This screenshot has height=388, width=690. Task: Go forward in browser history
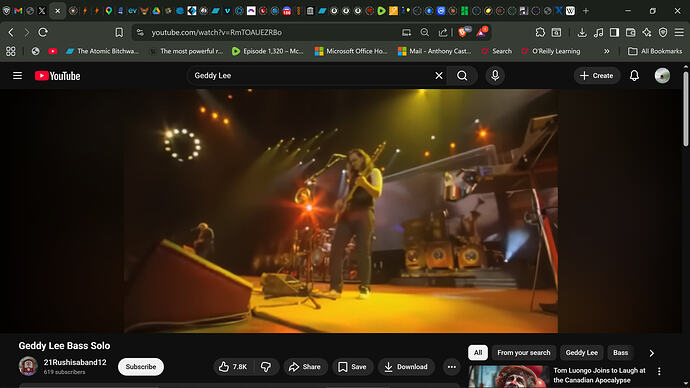click(x=27, y=32)
